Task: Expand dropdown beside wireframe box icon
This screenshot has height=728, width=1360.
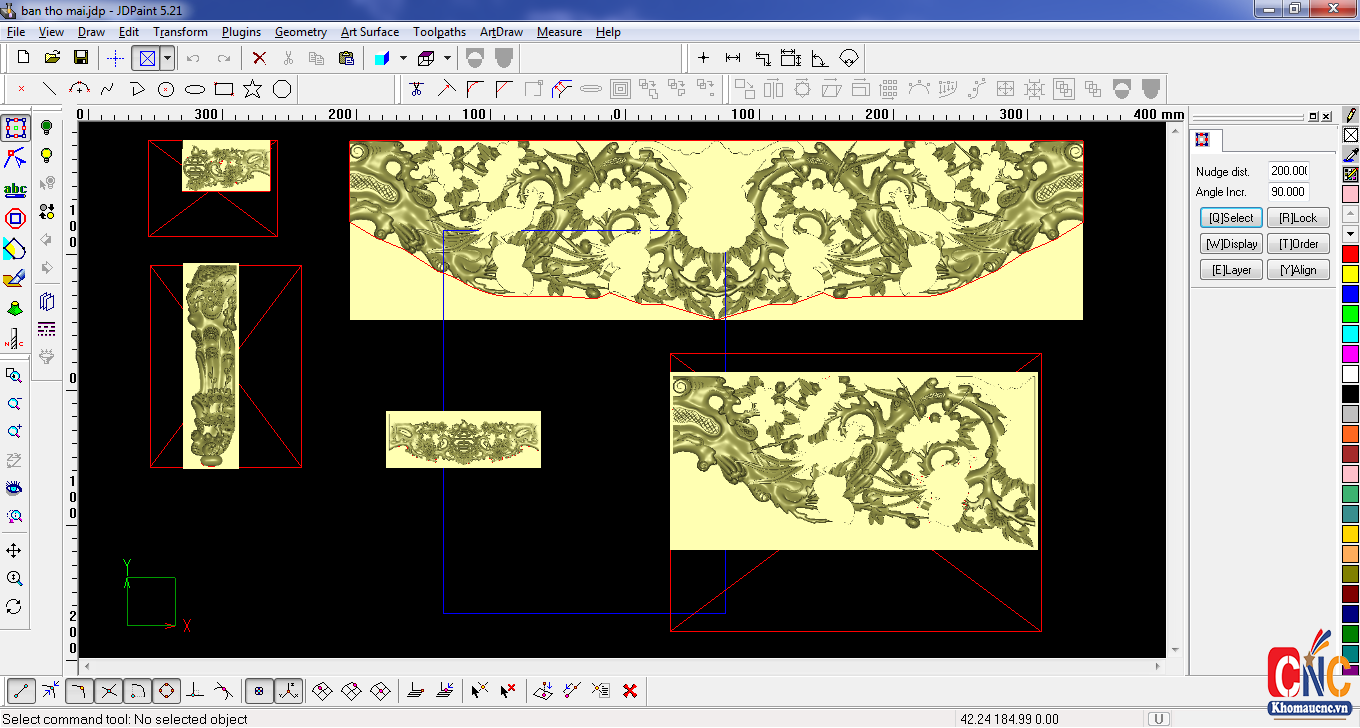Action: [447, 58]
